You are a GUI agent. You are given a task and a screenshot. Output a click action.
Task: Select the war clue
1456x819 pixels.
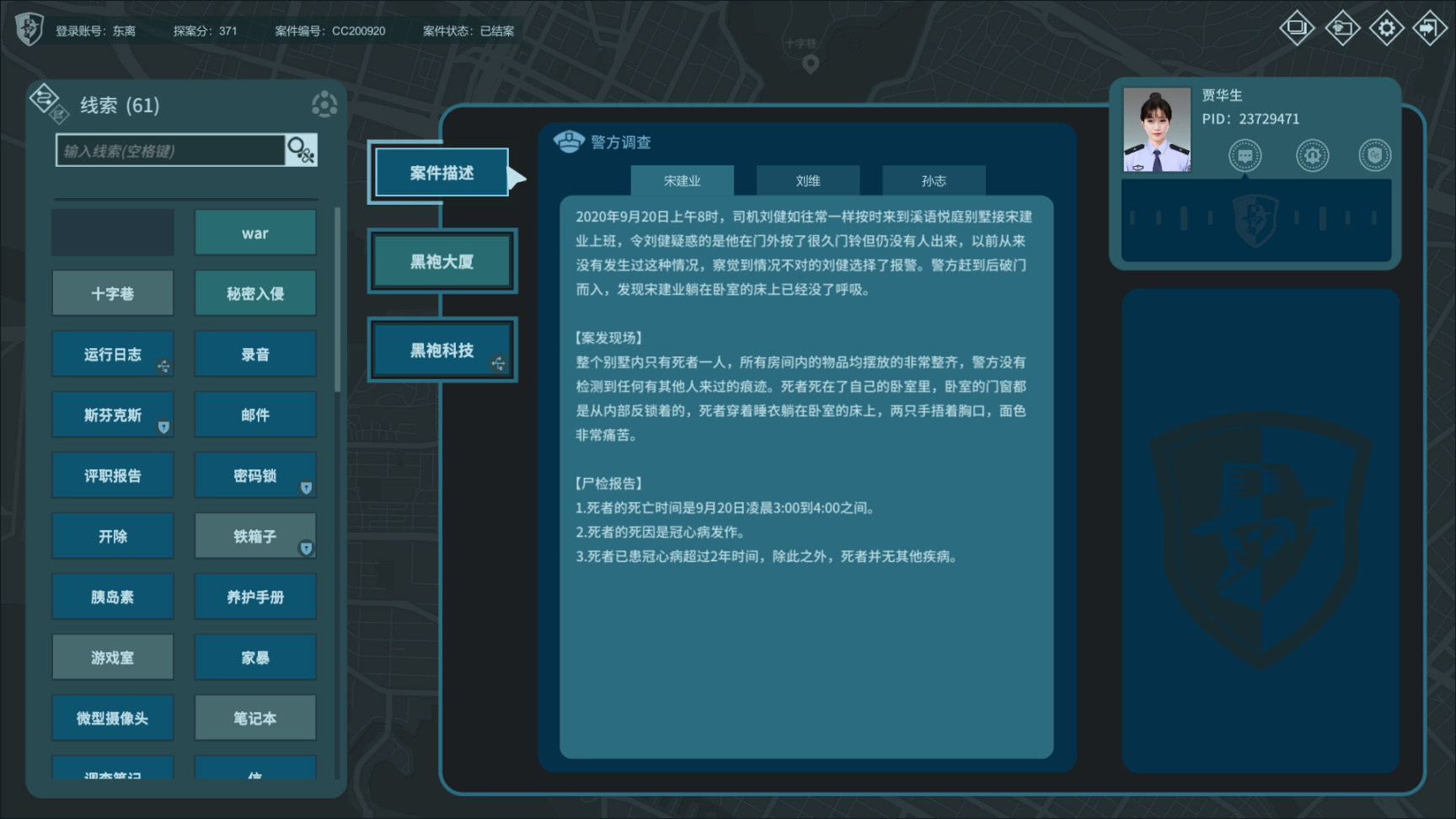(255, 233)
